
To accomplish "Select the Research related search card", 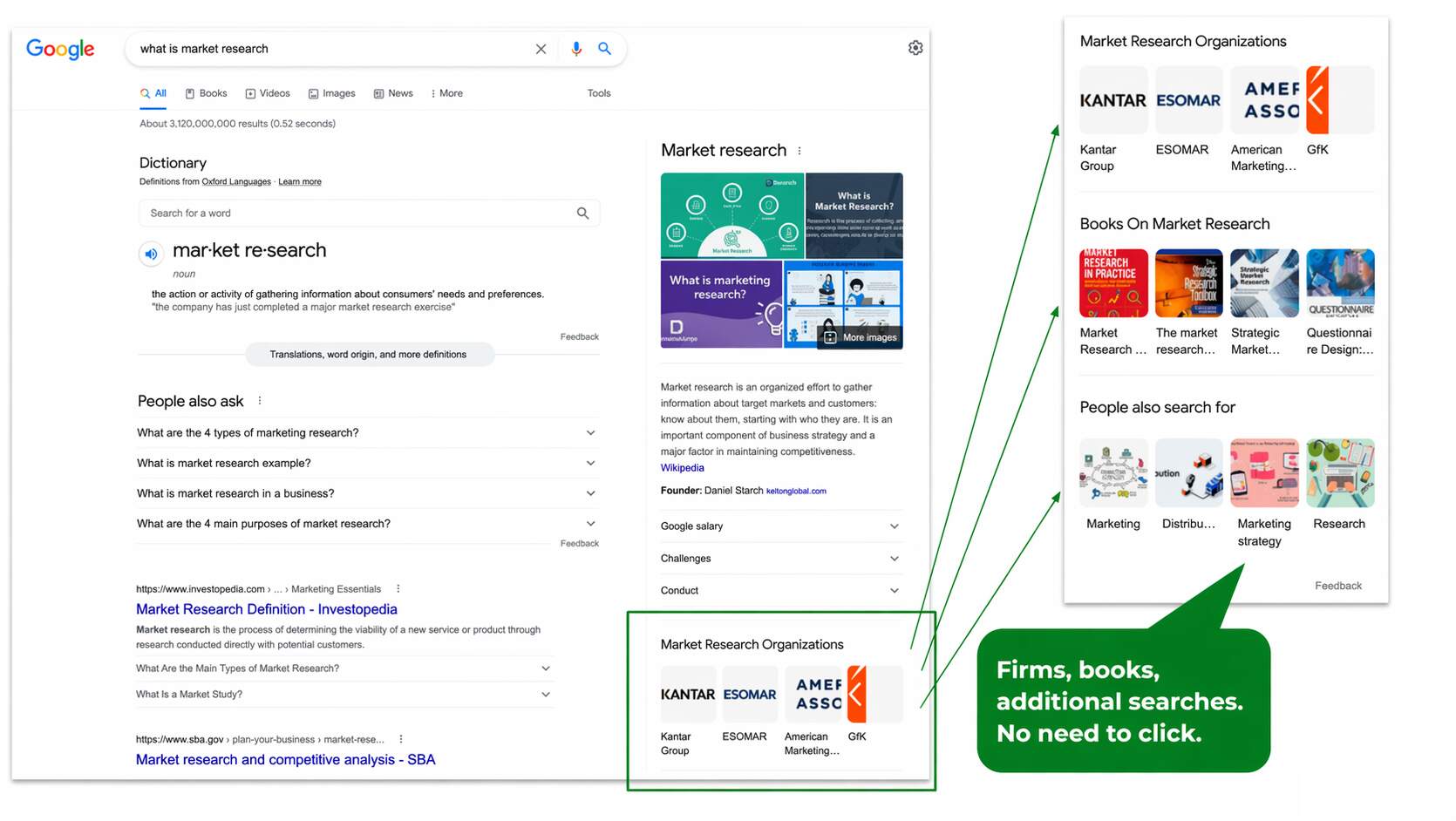I will [1340, 485].
